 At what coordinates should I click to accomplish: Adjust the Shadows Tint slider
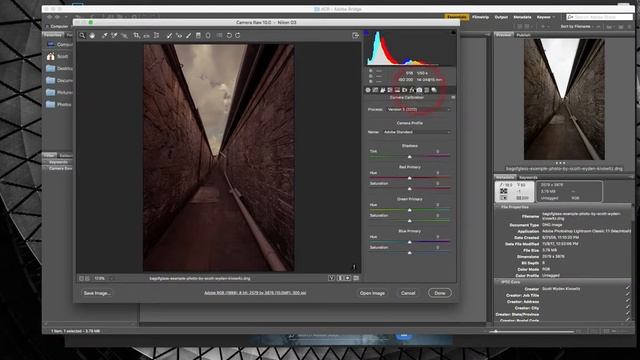coord(409,156)
